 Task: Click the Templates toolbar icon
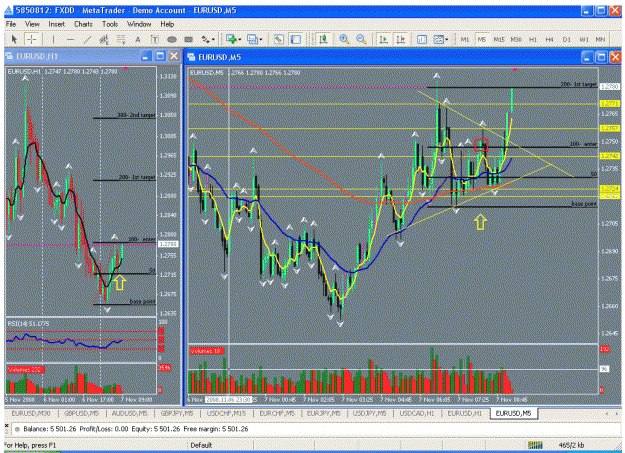point(438,39)
